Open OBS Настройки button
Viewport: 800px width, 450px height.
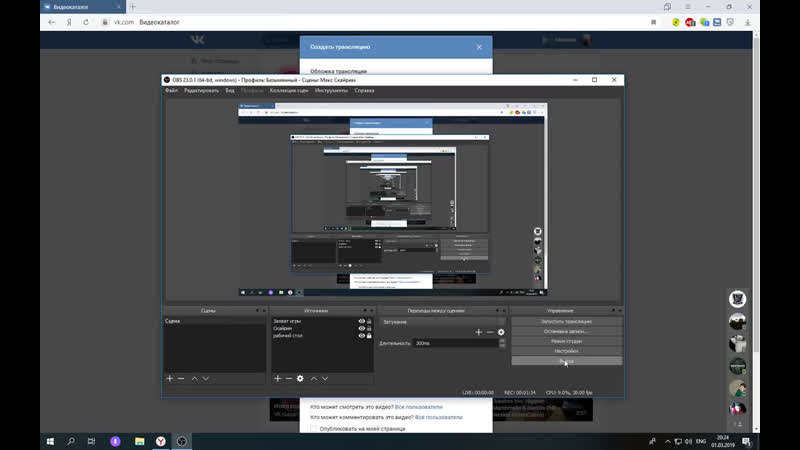[x=566, y=351]
